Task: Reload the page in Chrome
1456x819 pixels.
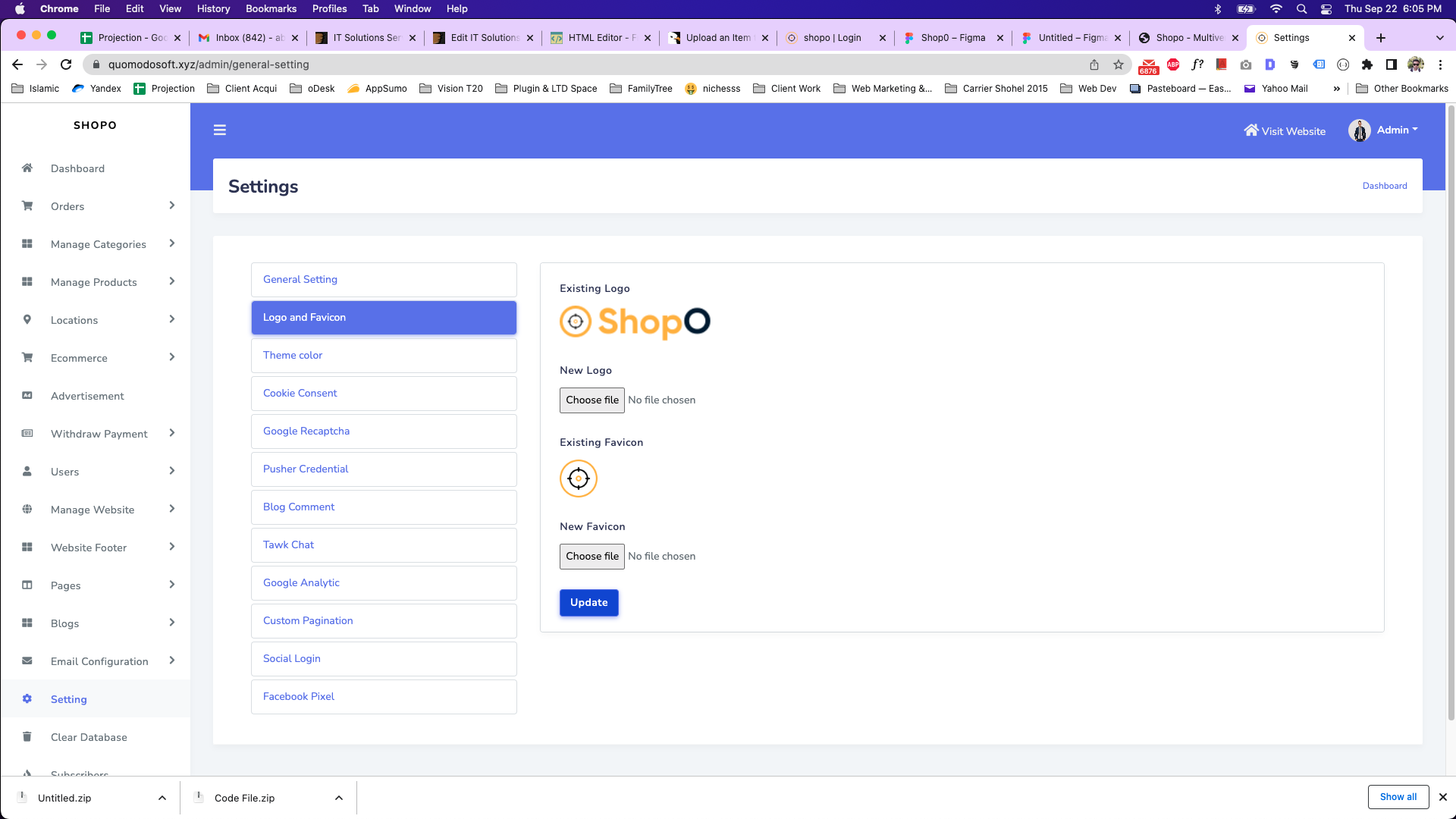Action: point(66,64)
